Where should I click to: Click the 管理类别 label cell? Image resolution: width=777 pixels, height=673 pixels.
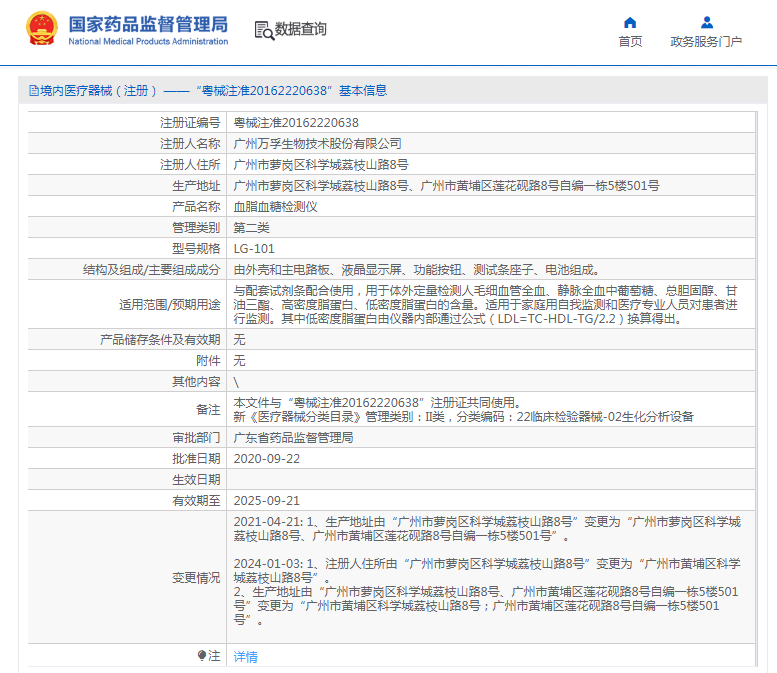pos(127,227)
